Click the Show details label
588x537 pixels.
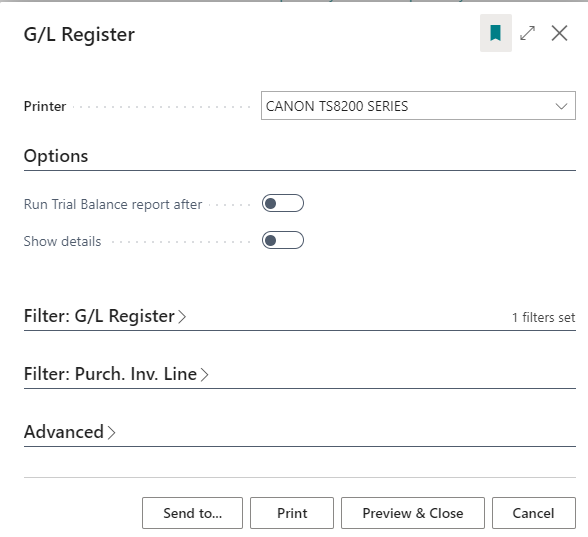tap(62, 241)
